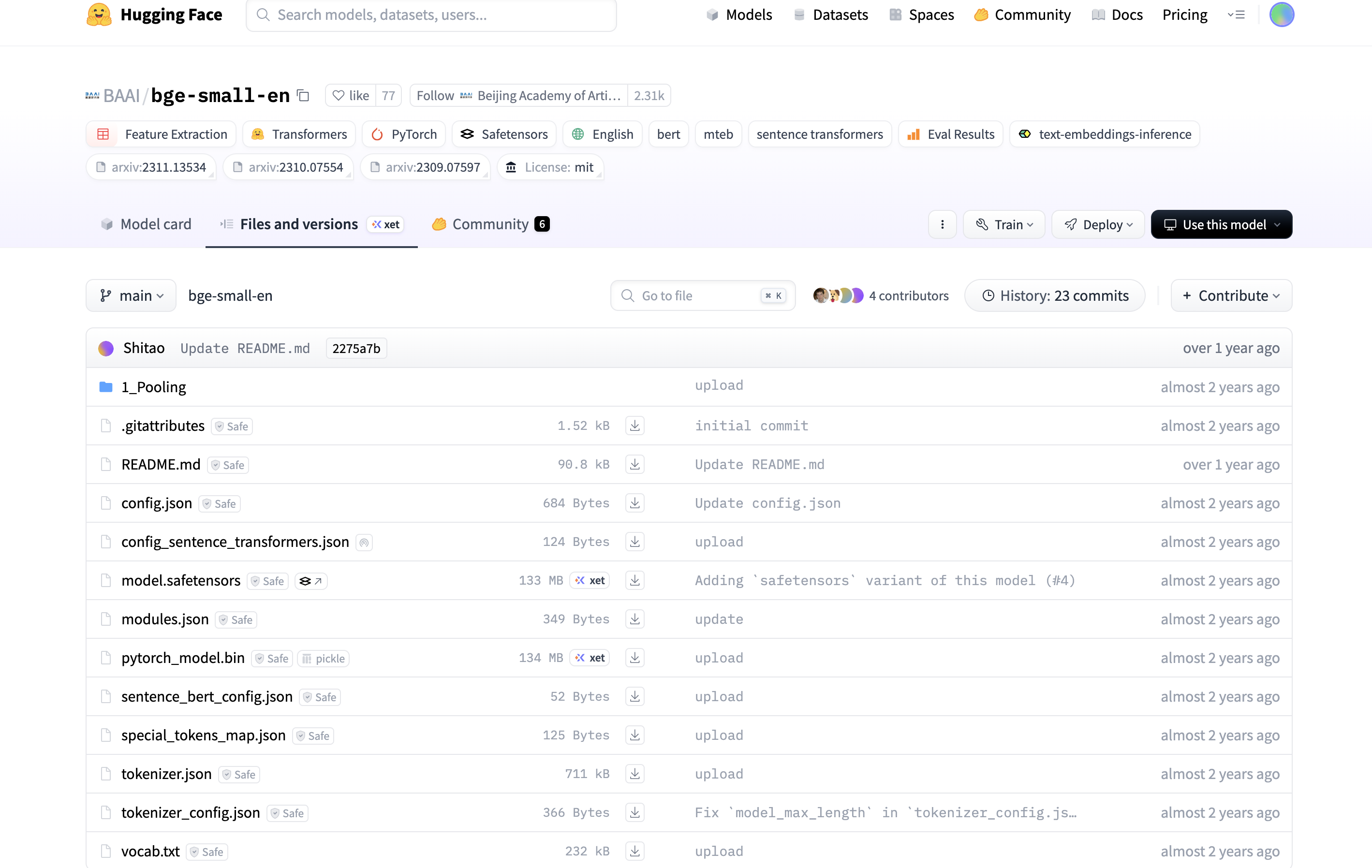This screenshot has height=868, width=1372.
Task: Download the .gitattributes file
Action: point(634,426)
